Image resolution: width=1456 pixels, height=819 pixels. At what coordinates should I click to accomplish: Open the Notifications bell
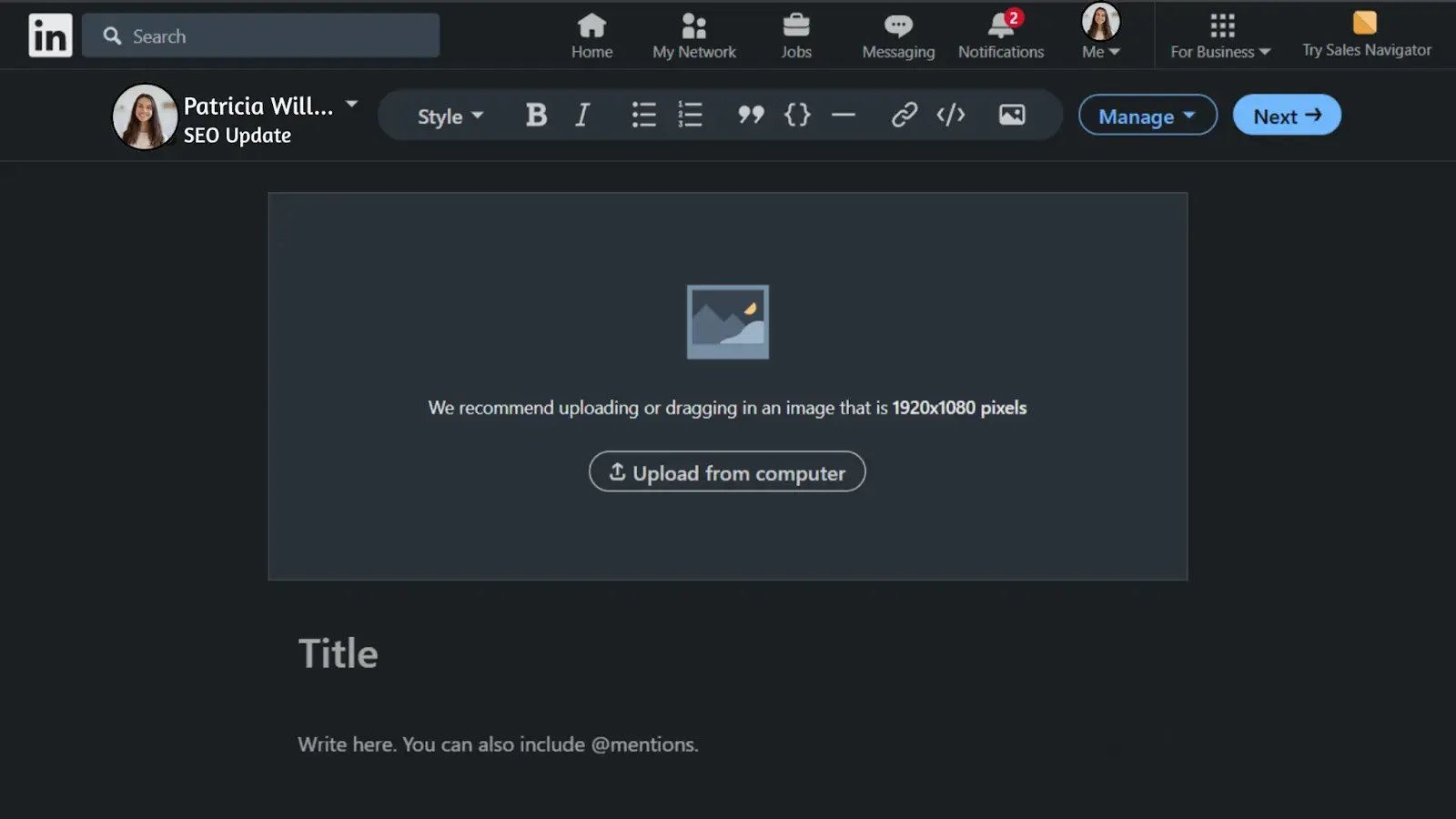coord(1000,35)
